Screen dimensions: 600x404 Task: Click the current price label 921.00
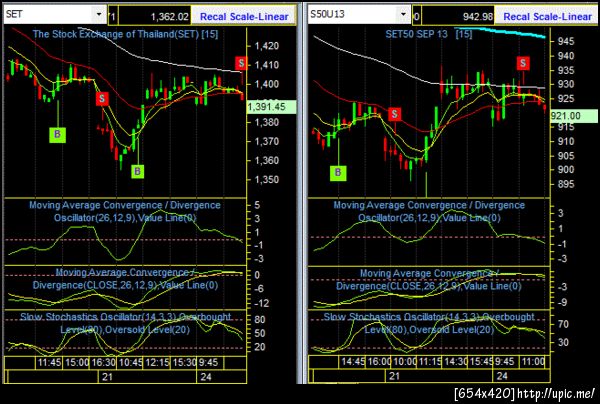click(574, 116)
